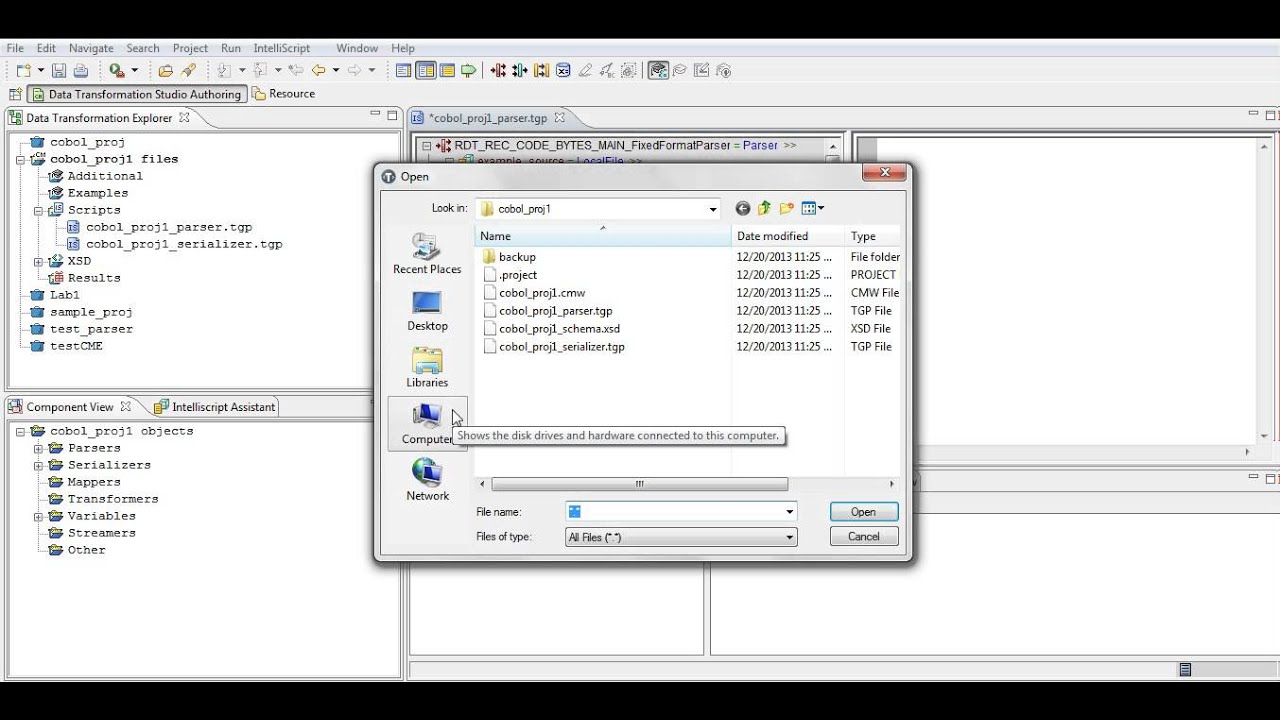Expand the XSD node in the explorer
The height and width of the screenshot is (720, 1280).
[39, 261]
